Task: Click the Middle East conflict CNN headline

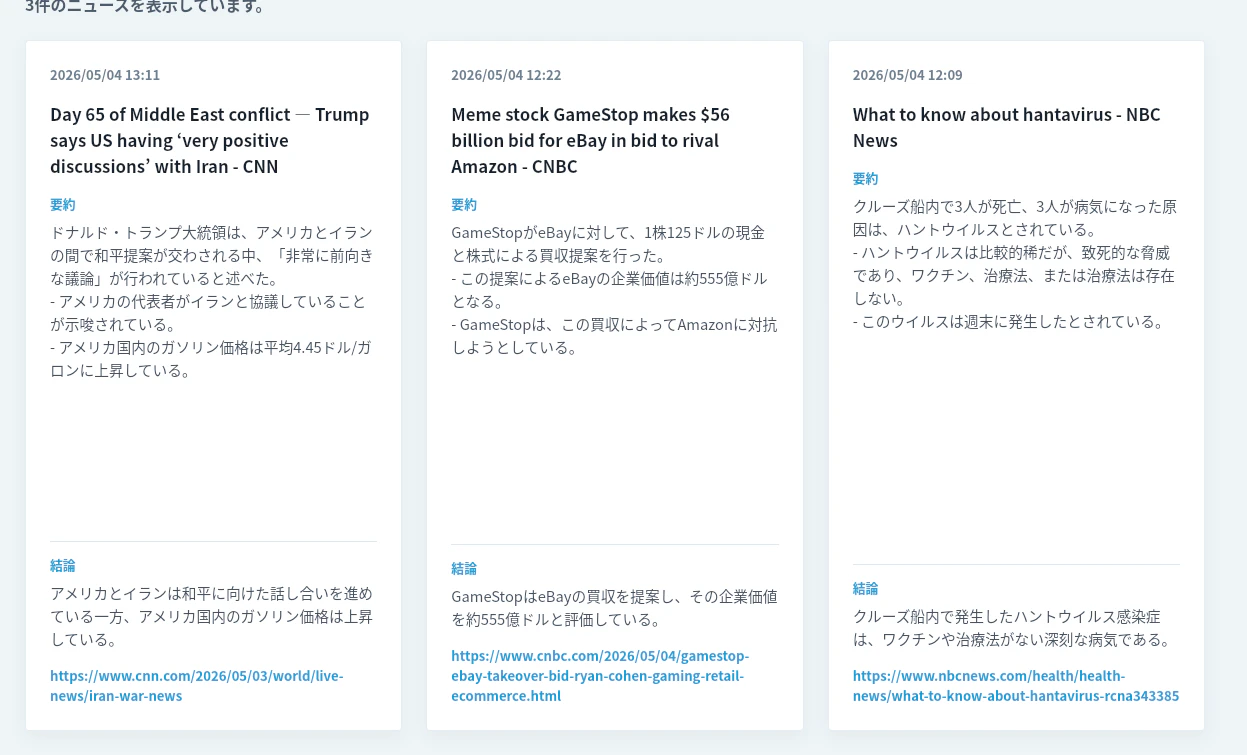Action: tap(210, 140)
